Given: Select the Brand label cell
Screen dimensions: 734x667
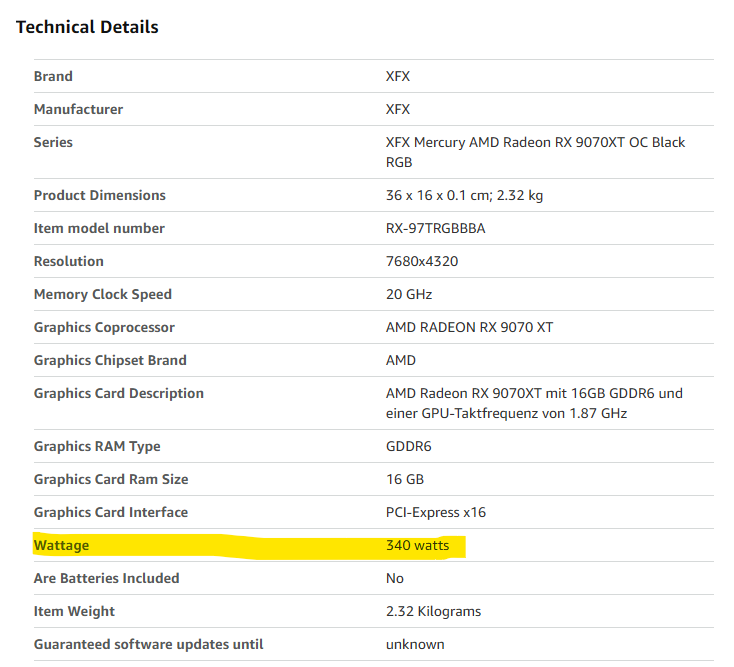Looking at the screenshot, I should (53, 76).
